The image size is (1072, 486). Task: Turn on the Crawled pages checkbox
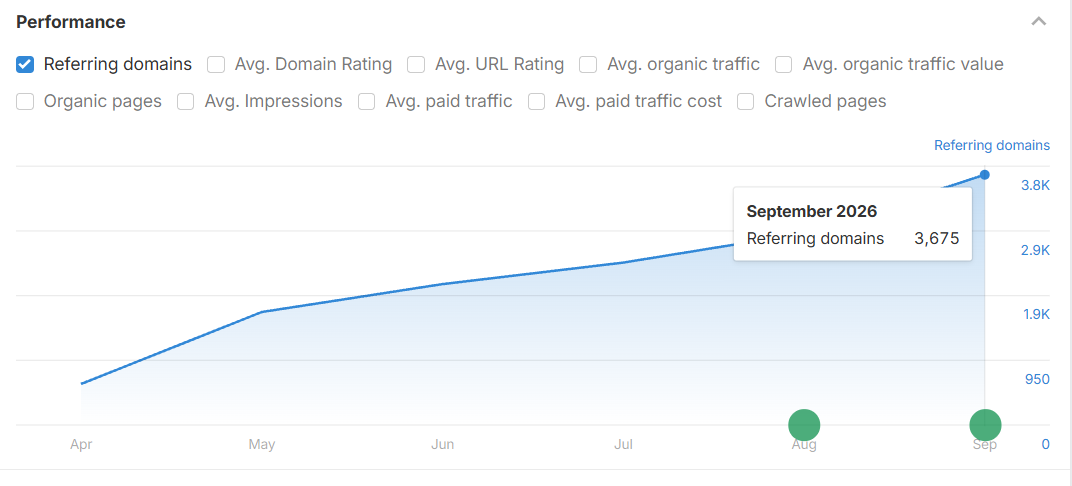[746, 102]
